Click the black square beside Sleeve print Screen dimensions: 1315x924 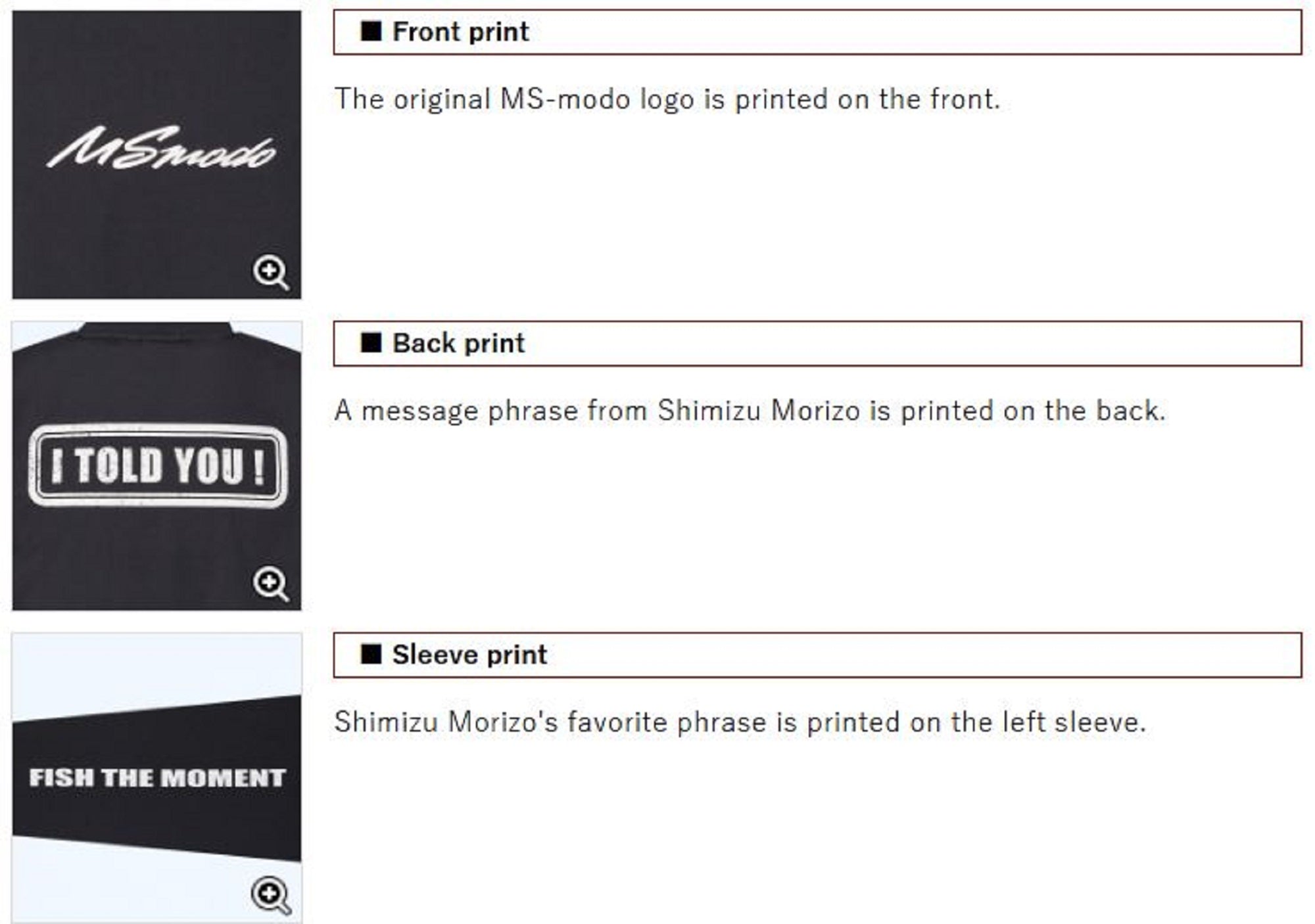click(371, 654)
